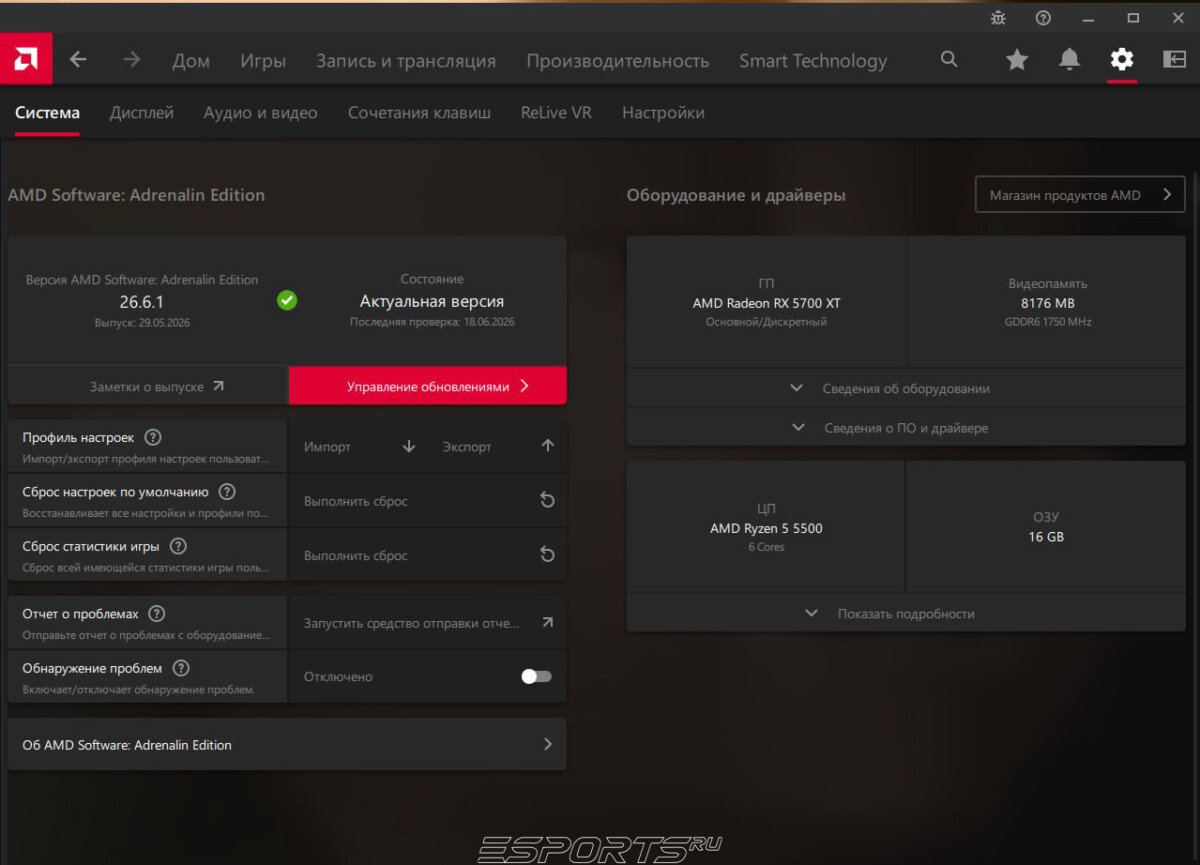Viewport: 1200px width, 865px height.
Task: Click AMD Radeon RX 5700 XT text
Action: coord(766,303)
